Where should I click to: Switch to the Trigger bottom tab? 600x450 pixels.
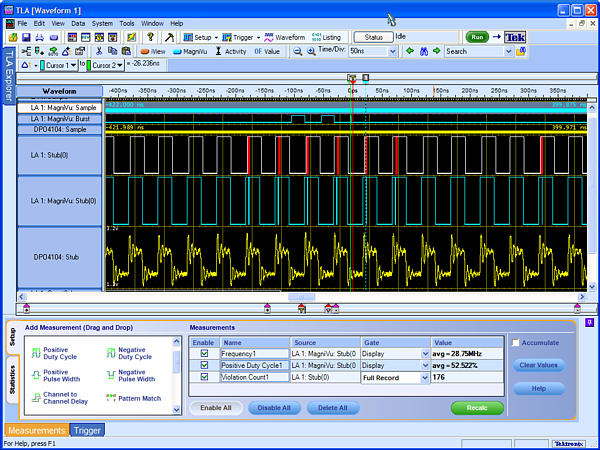[x=87, y=430]
